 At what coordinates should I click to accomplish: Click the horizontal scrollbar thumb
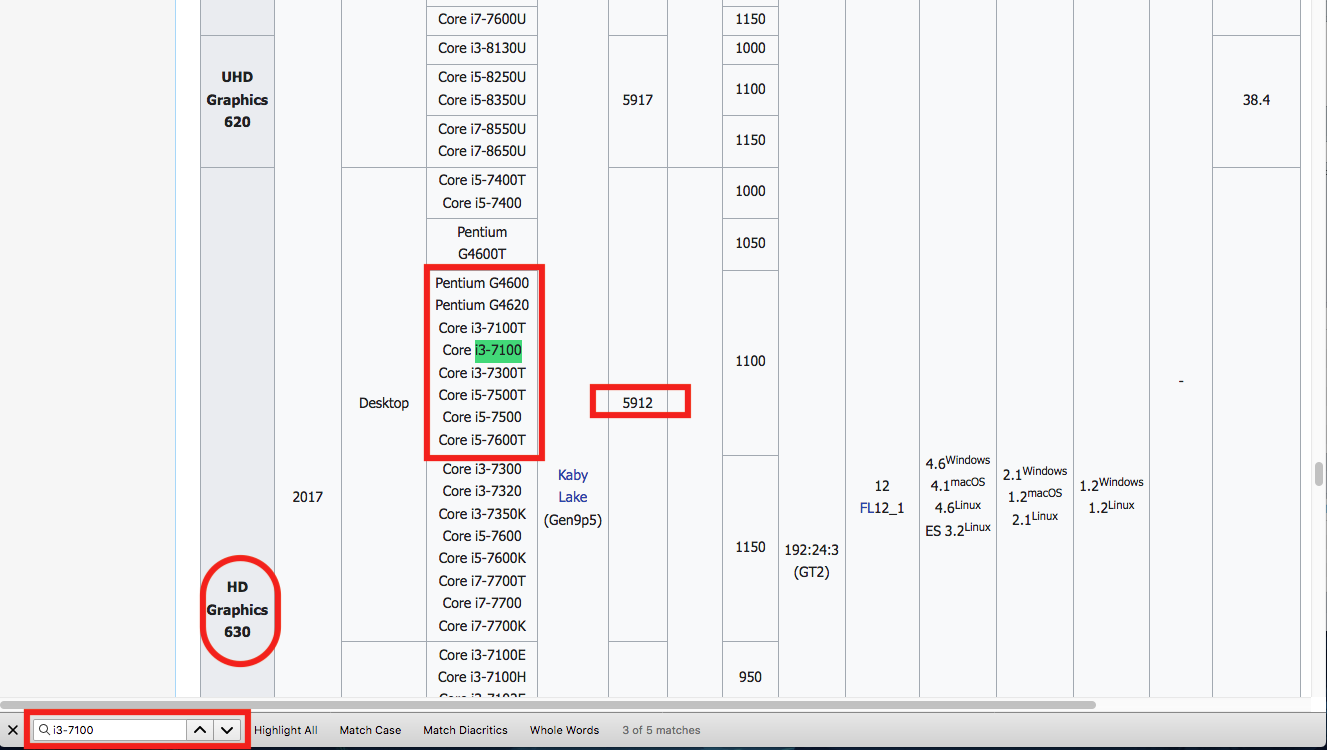click(x=550, y=705)
